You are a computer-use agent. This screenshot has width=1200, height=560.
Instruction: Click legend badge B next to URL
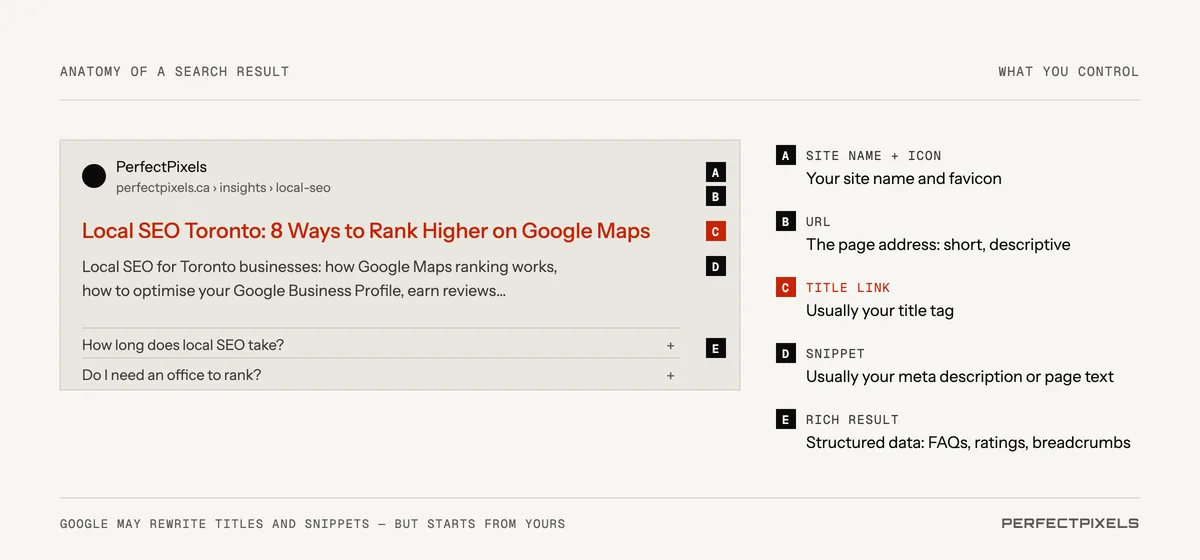(786, 221)
